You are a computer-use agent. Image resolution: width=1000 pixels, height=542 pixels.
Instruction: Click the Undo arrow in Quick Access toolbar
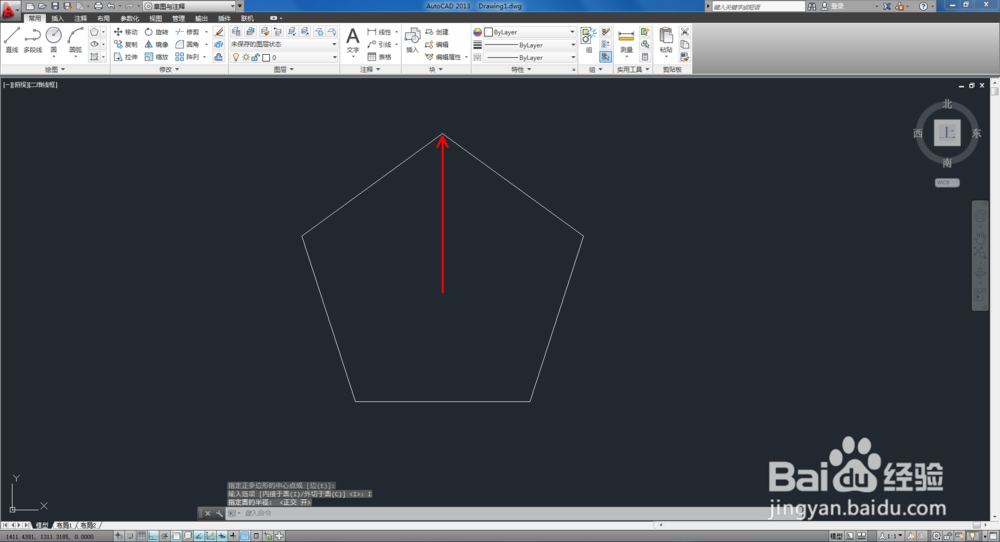click(111, 6)
